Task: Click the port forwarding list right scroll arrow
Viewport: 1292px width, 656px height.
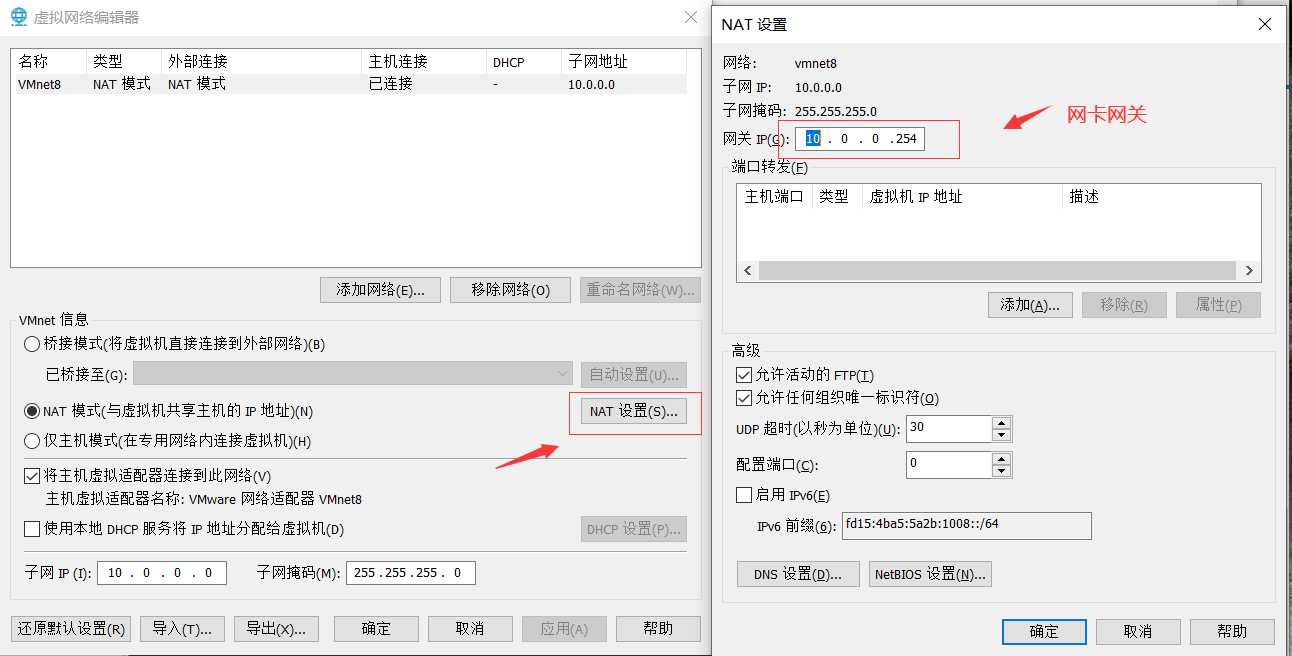Action: point(1249,271)
